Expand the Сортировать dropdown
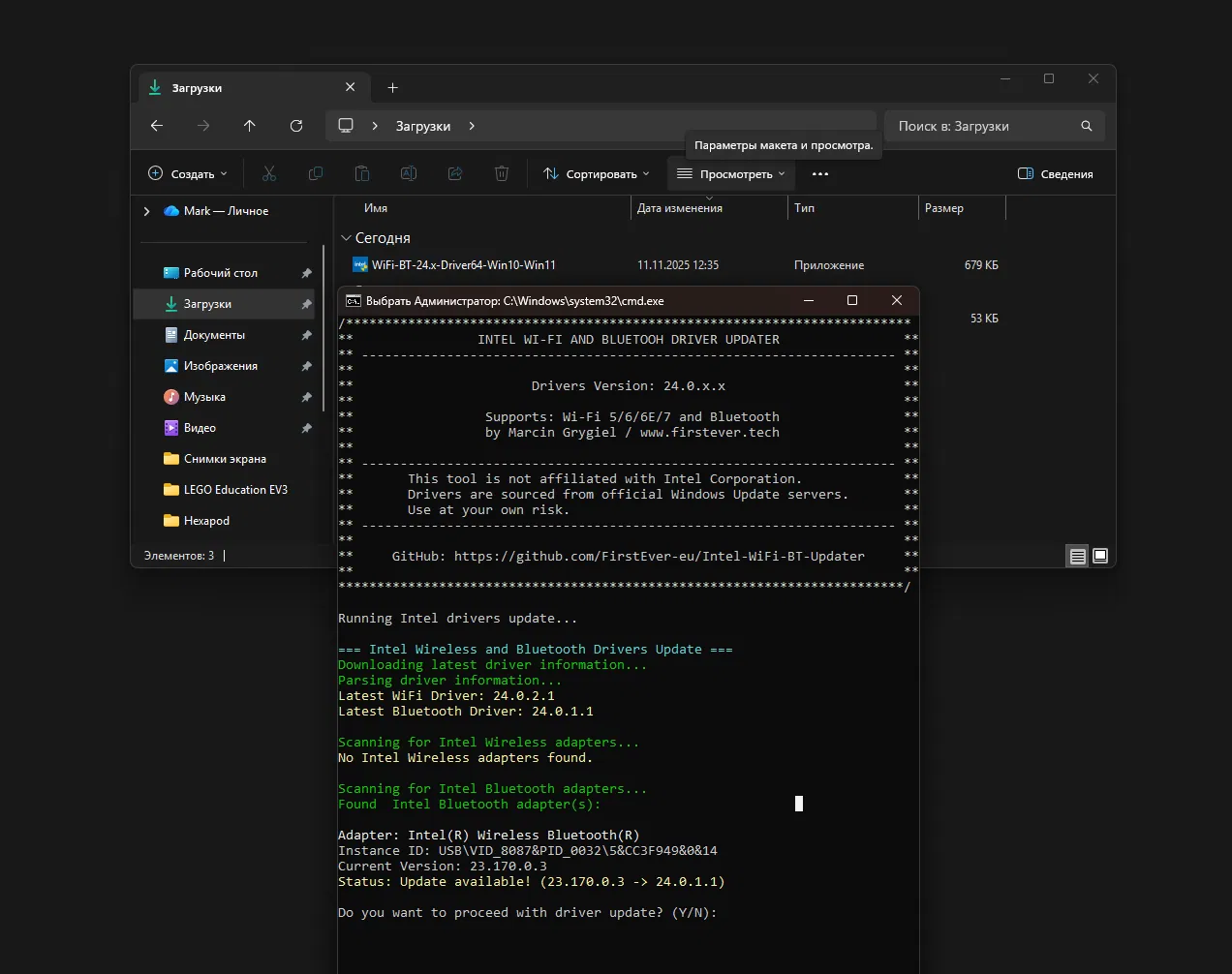 (596, 174)
